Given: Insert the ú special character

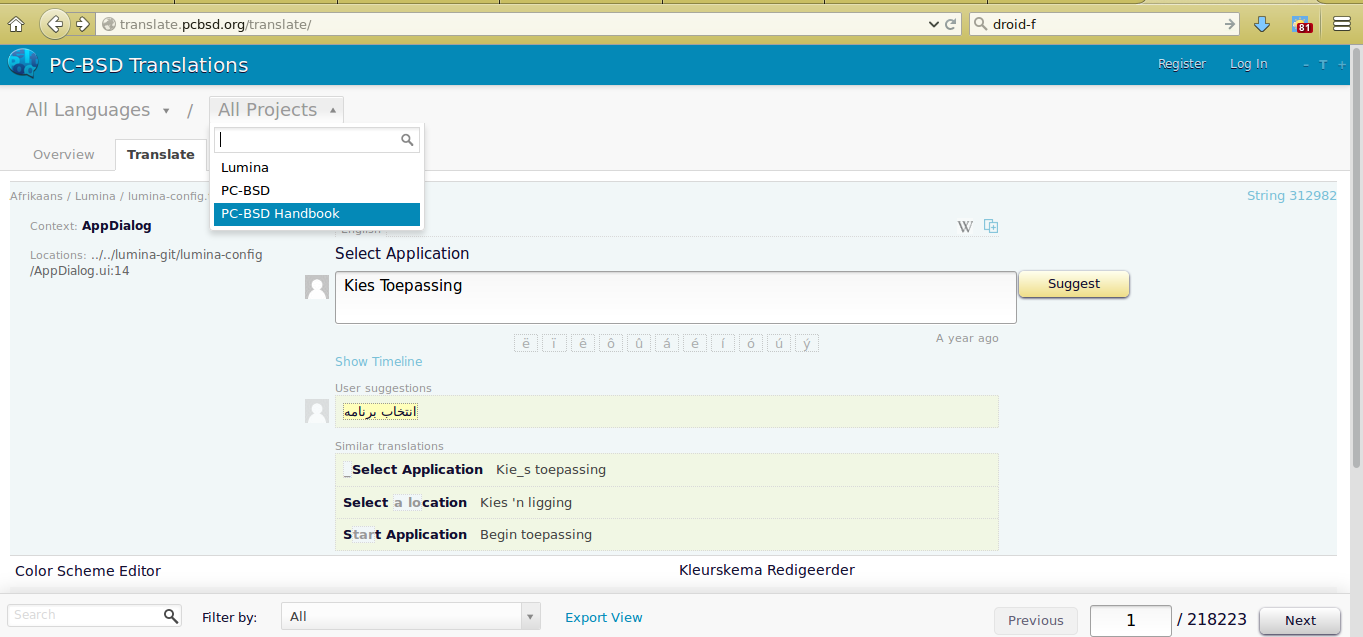Looking at the screenshot, I should 779,344.
